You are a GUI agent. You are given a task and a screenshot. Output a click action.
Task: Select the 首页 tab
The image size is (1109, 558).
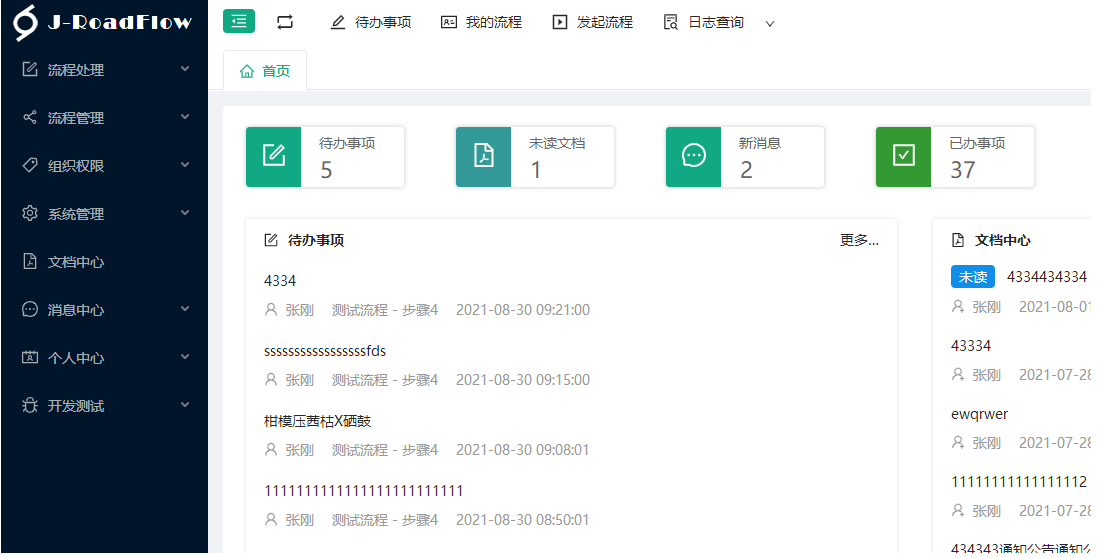pos(265,71)
